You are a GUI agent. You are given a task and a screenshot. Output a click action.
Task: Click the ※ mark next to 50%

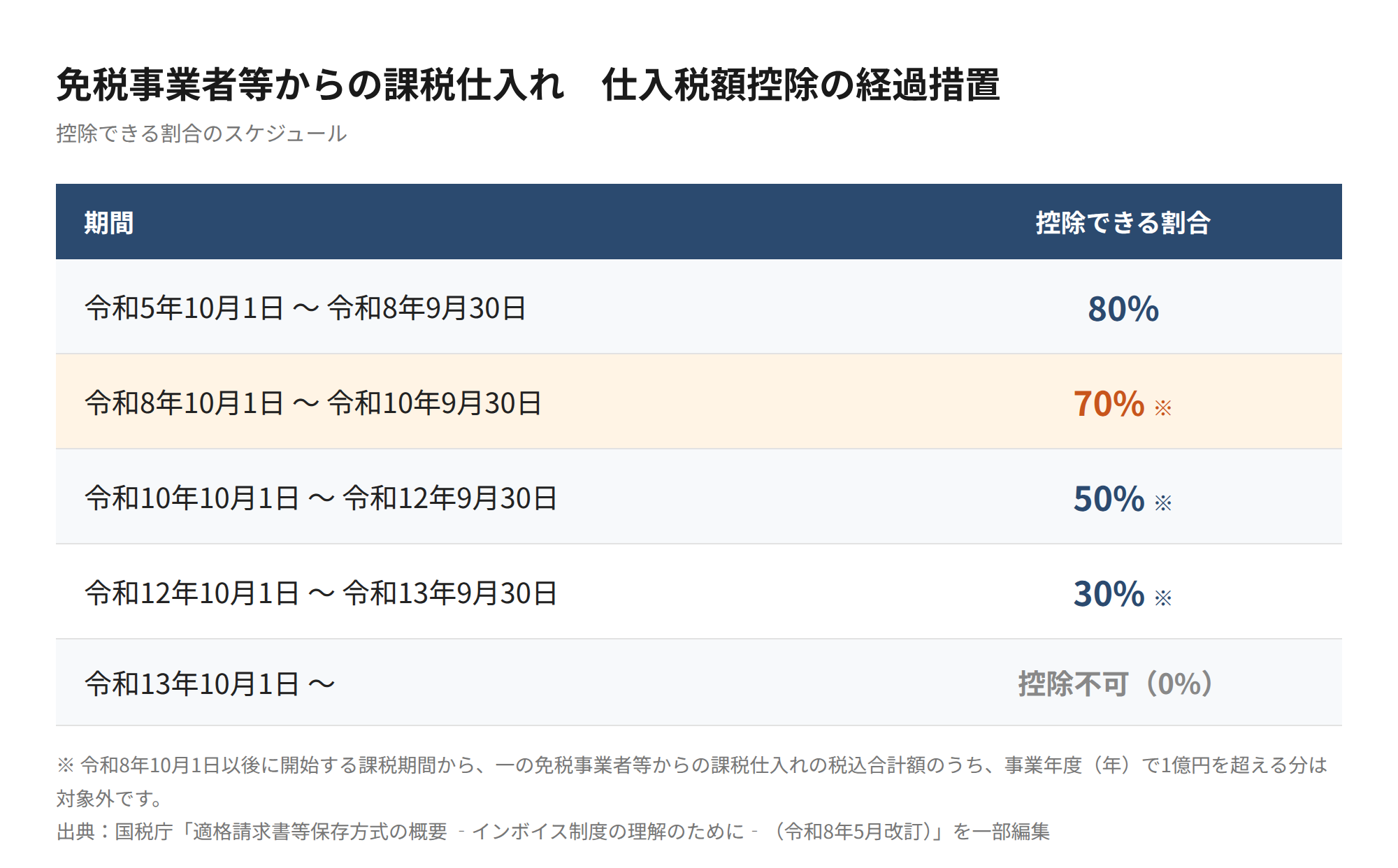click(x=1163, y=502)
